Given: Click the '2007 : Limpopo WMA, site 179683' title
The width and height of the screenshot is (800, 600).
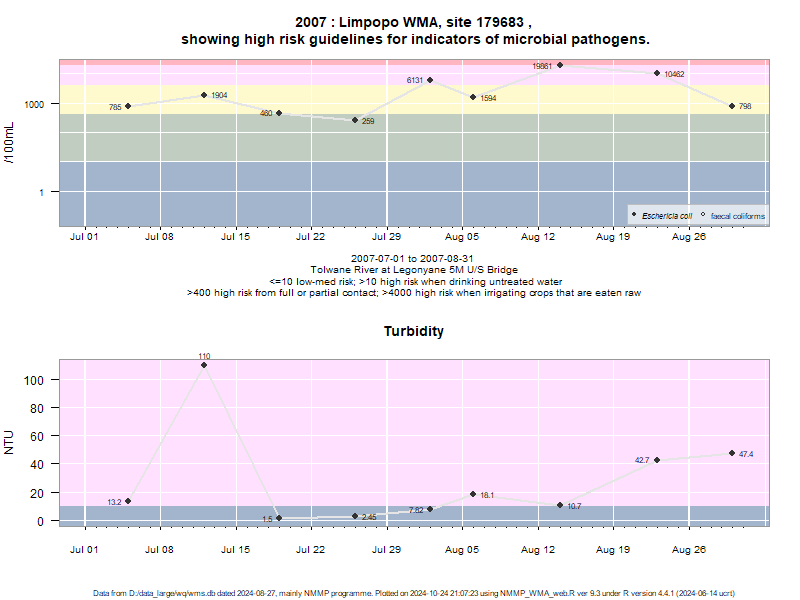Looking at the screenshot, I should pyautogui.click(x=413, y=22).
